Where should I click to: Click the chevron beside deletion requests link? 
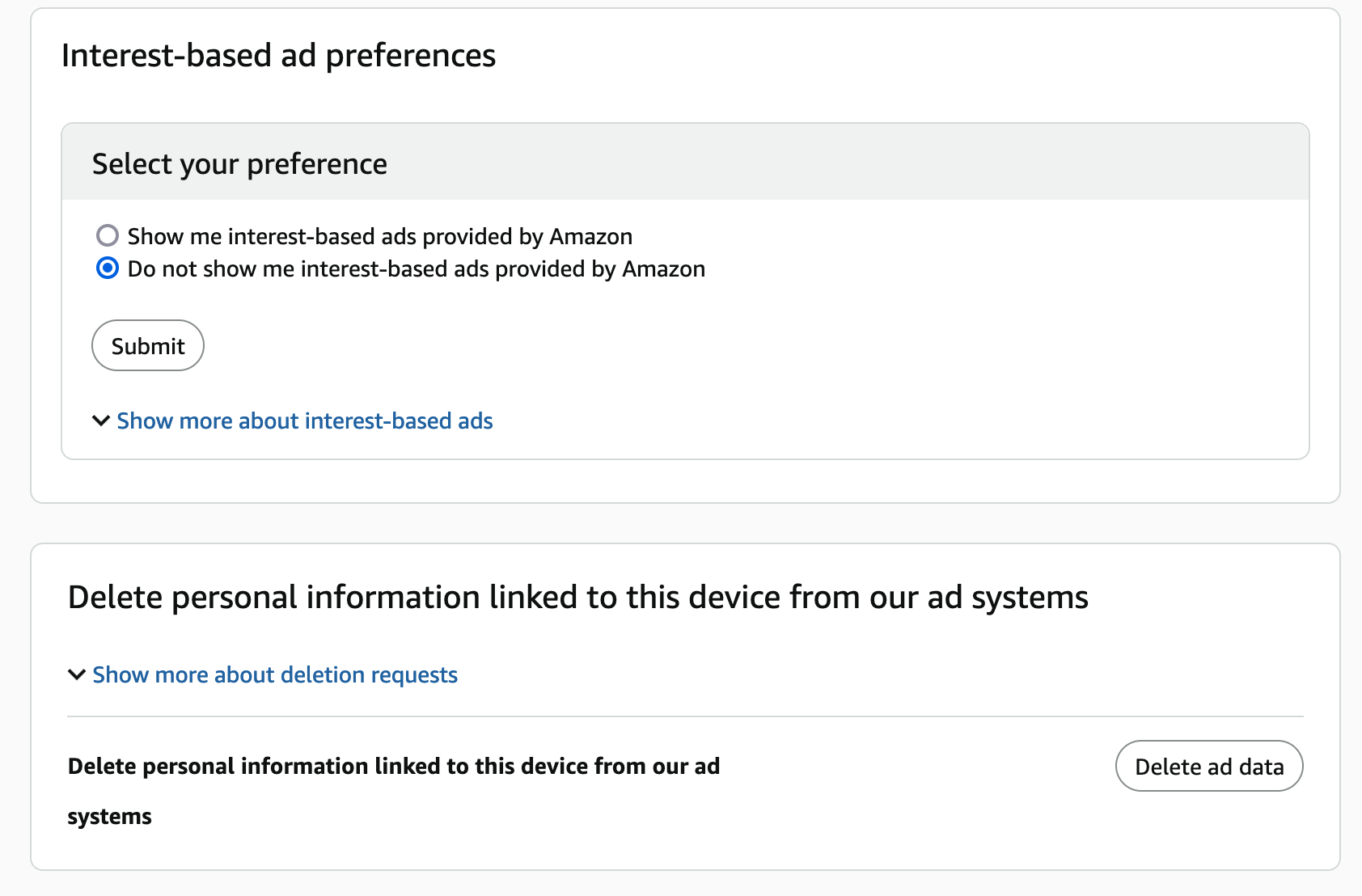click(77, 674)
